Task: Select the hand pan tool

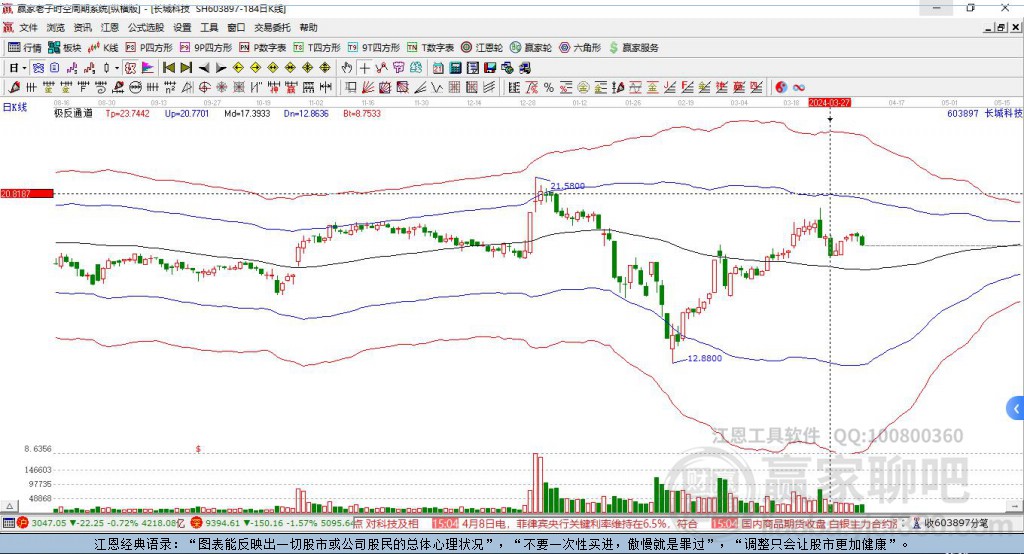Action: [x=347, y=68]
